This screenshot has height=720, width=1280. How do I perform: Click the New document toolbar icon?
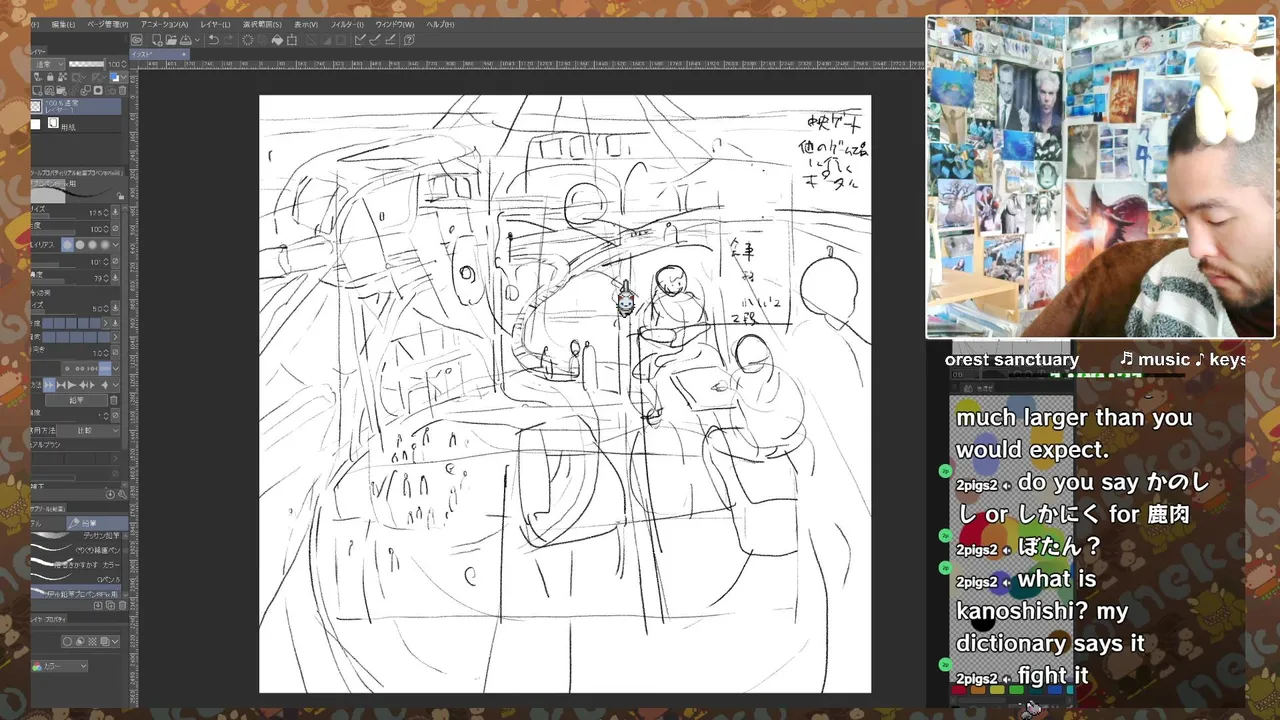tap(157, 40)
